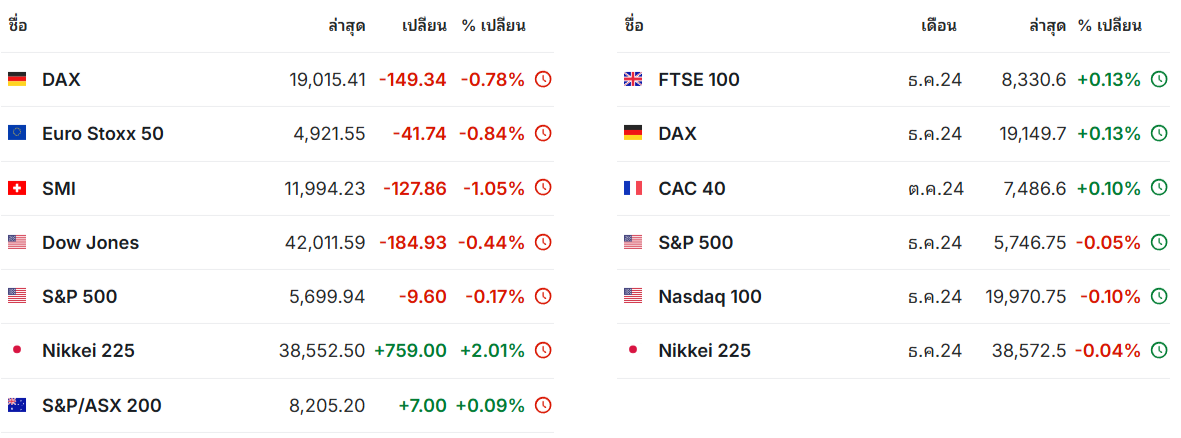
Task: Open the FTSE 100 futures link
Action: tap(699, 79)
